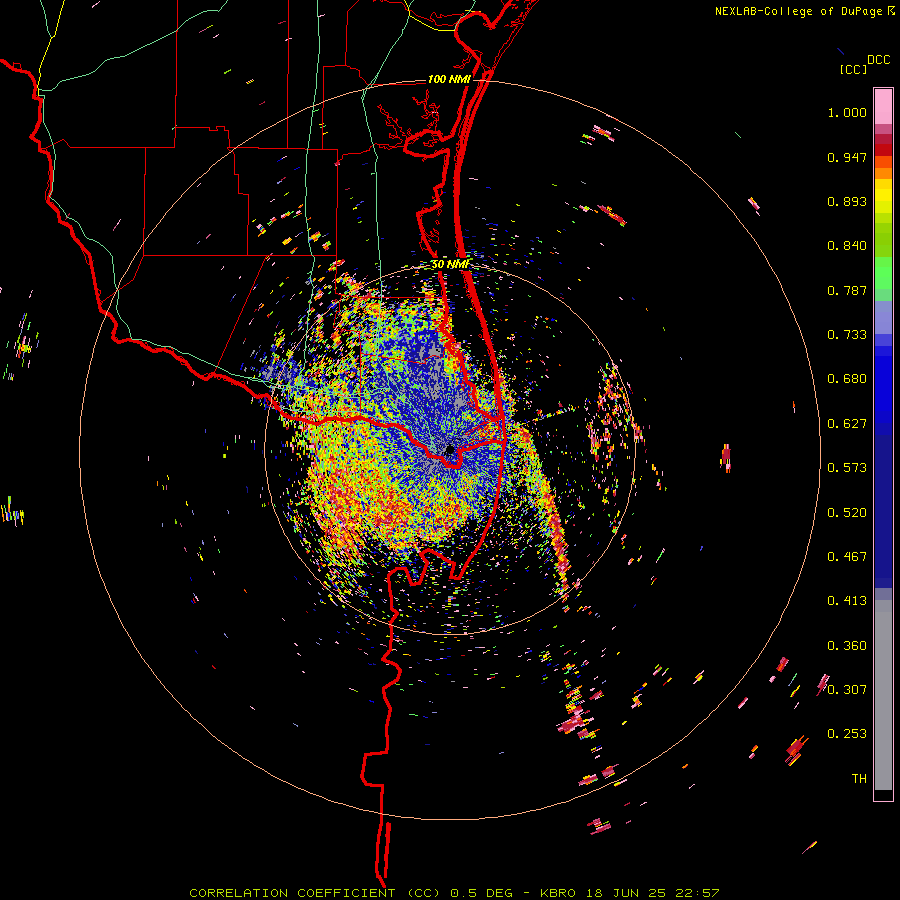Click the black KBRO radar site dot
Viewport: 900px width, 900px height.
(x=450, y=449)
